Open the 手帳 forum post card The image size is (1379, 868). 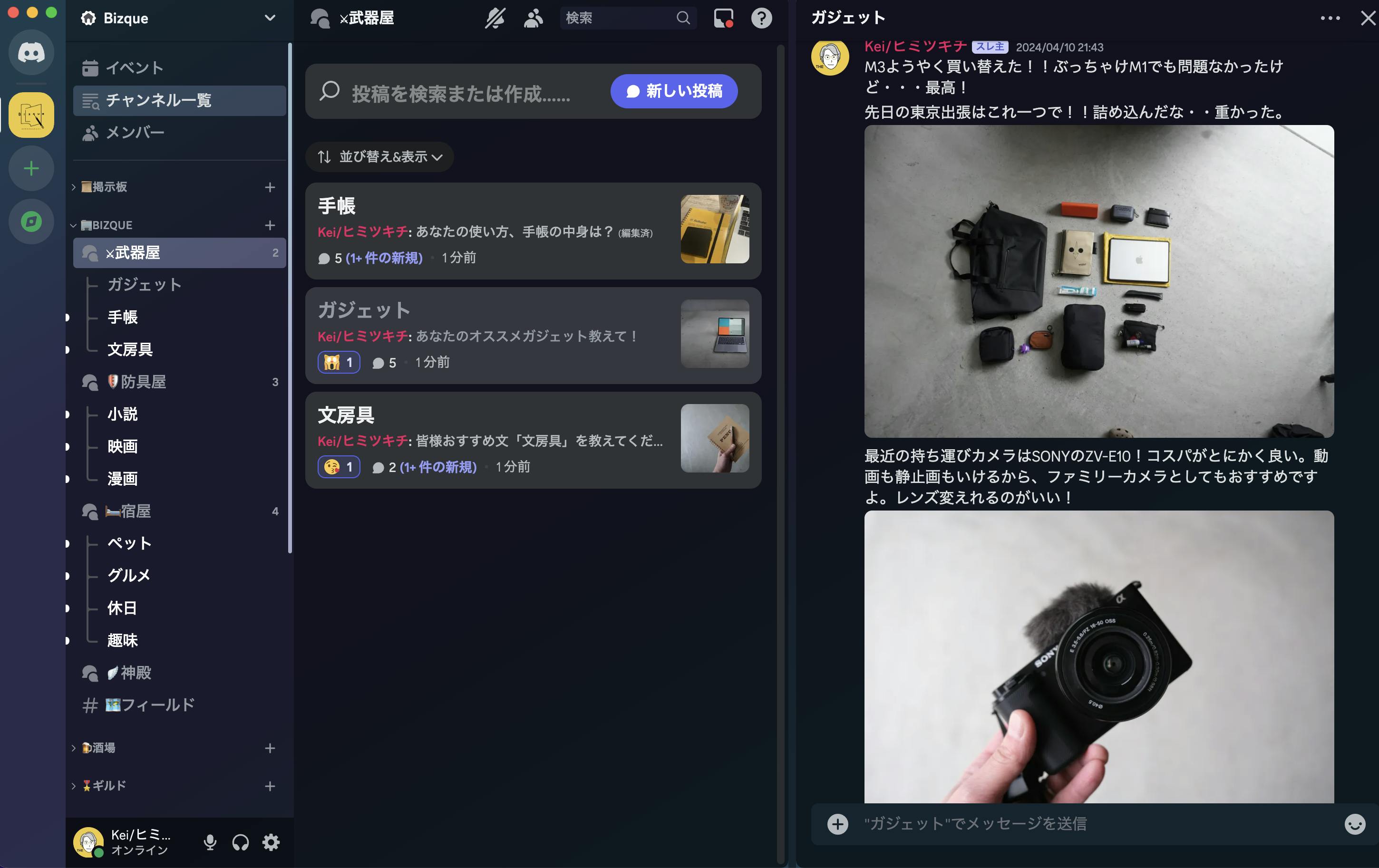point(533,231)
